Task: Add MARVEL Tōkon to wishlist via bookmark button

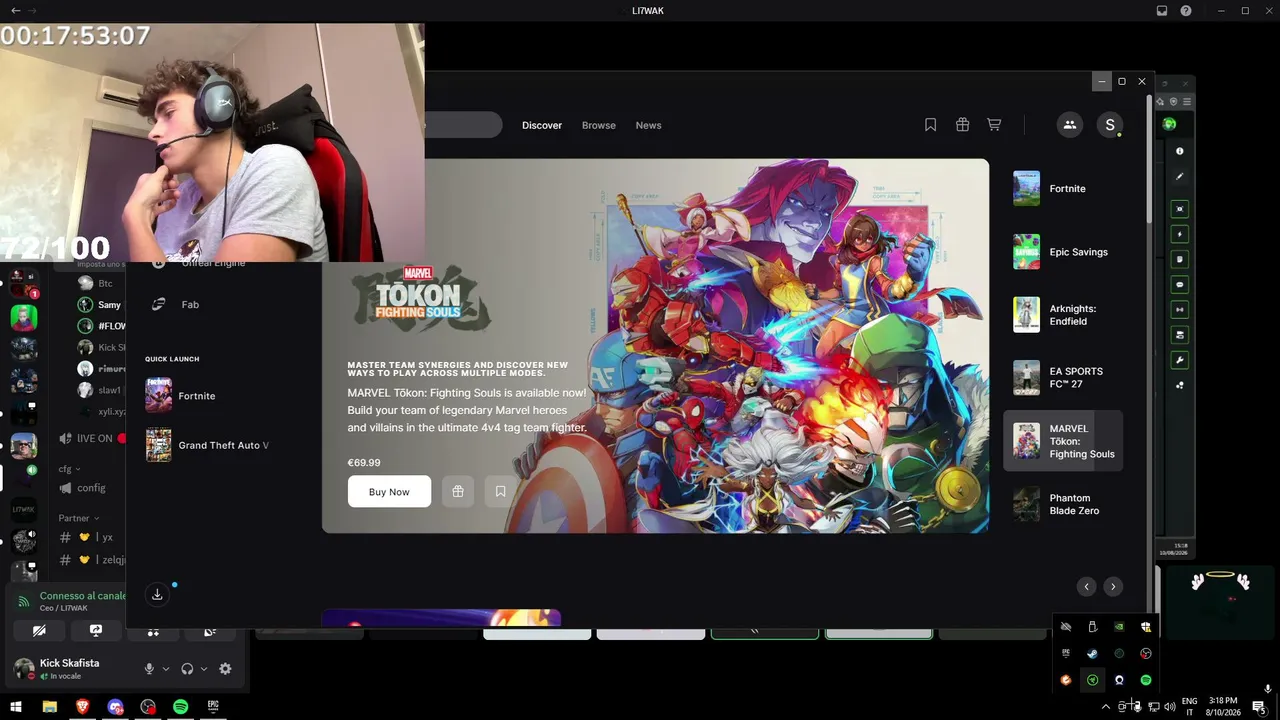Action: click(500, 491)
